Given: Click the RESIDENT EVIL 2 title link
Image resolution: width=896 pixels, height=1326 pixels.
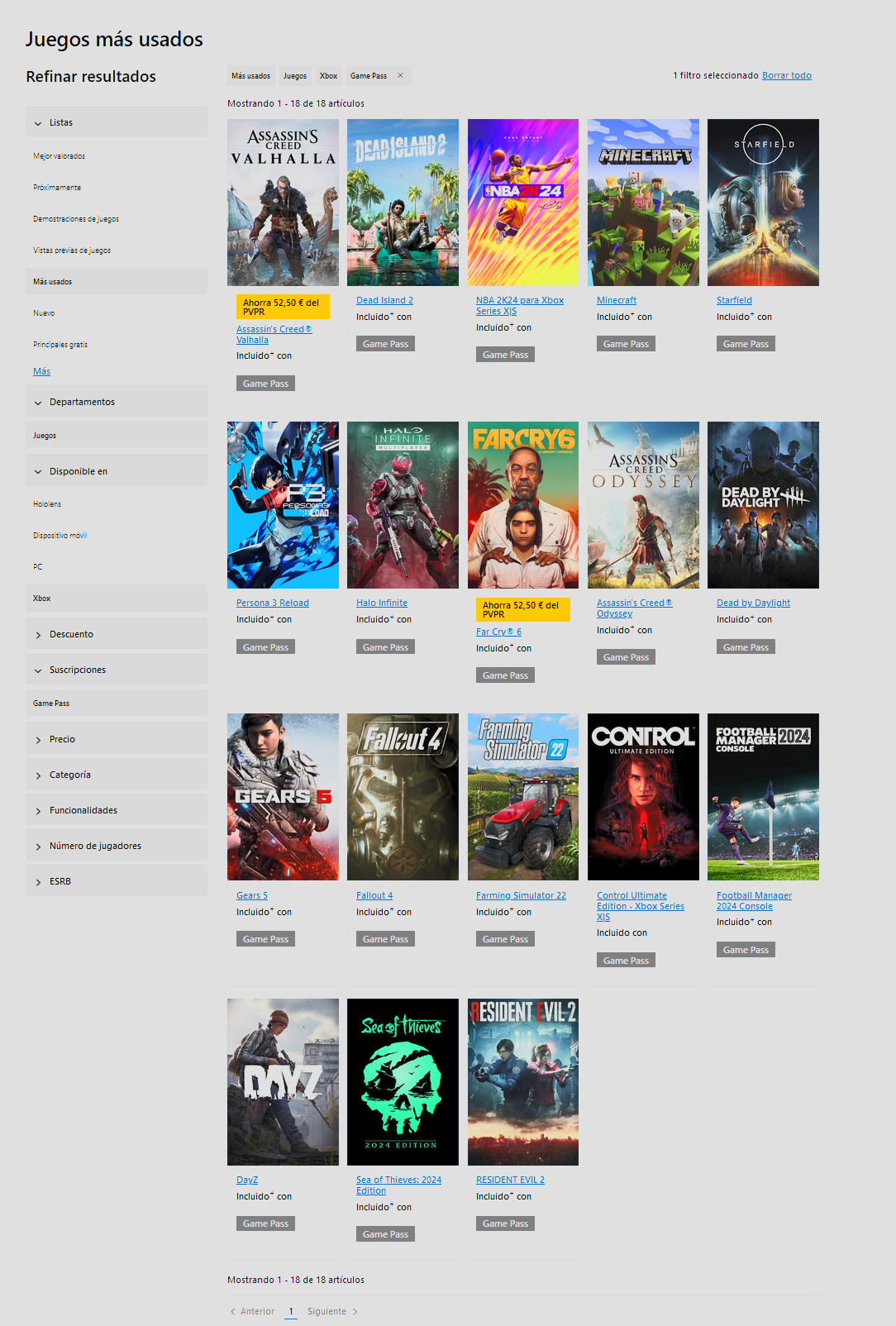Looking at the screenshot, I should 510,1180.
